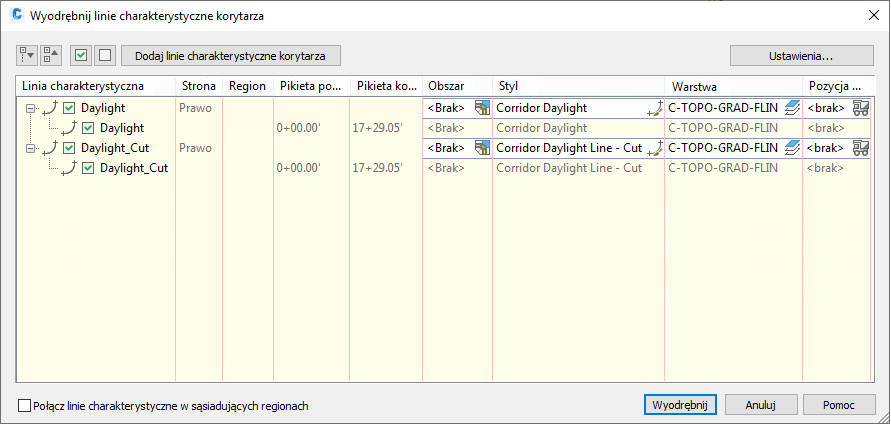This screenshot has height=425, width=891.
Task: Click the Wyodrębnij button
Action: 679,405
